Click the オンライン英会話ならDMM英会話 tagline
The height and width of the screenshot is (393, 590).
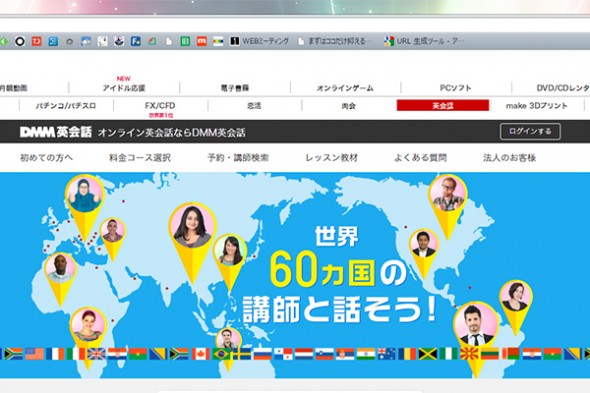pyautogui.click(x=171, y=133)
